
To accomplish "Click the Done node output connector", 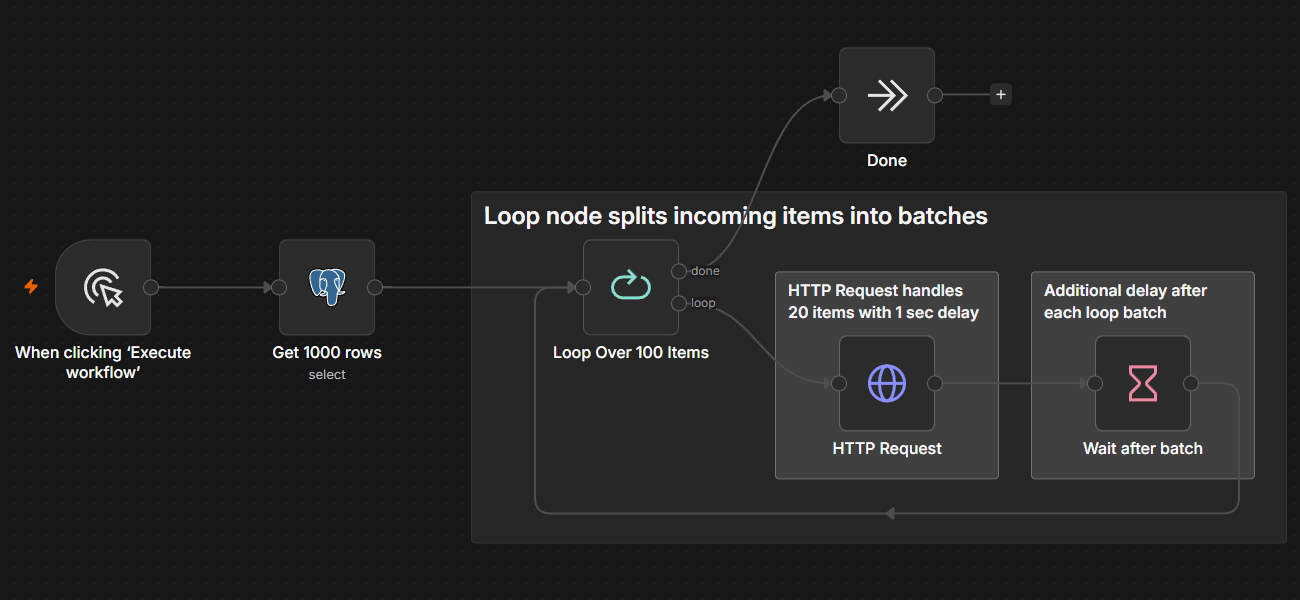I will [935, 95].
